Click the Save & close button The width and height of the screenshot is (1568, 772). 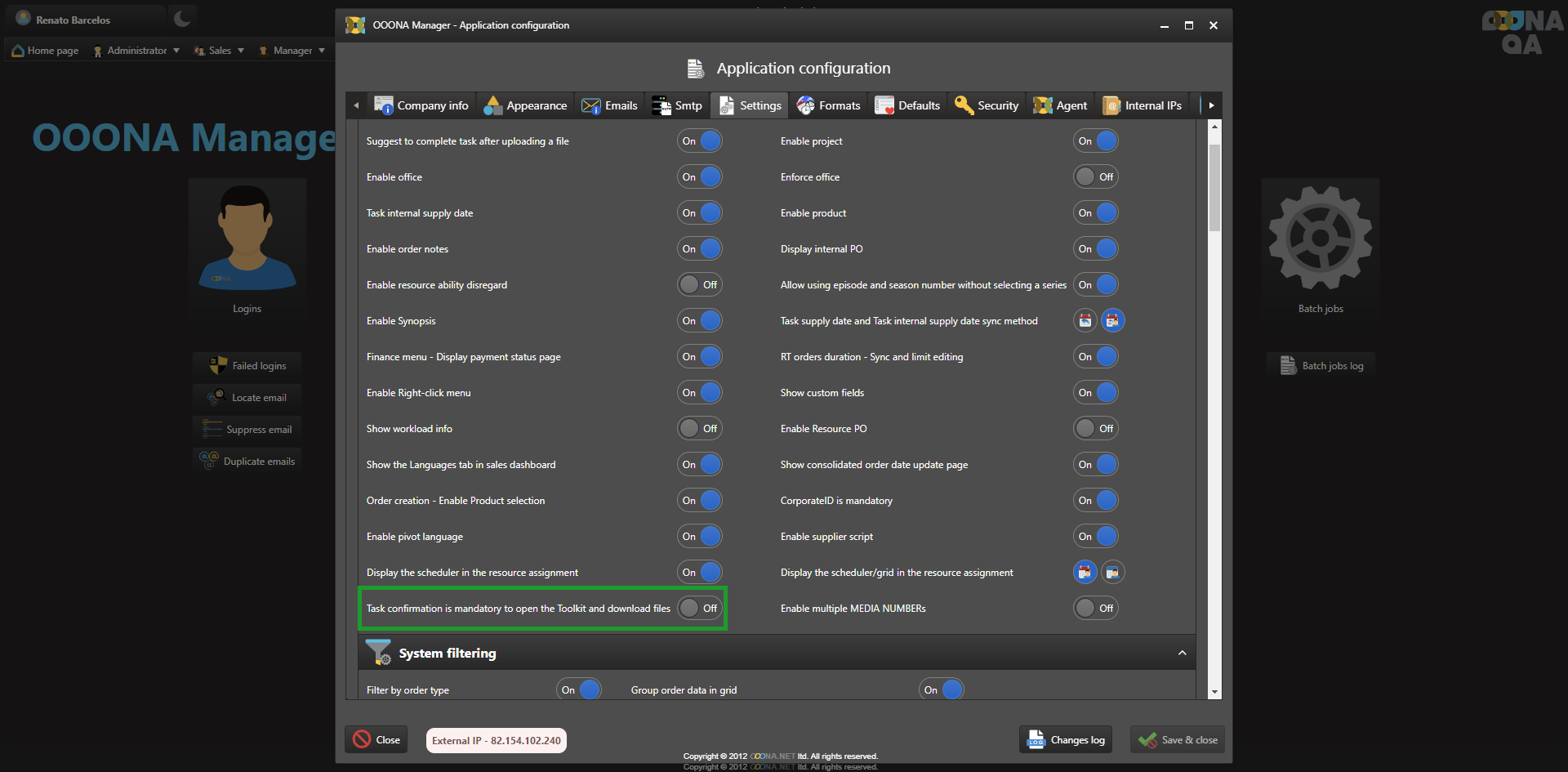(x=1178, y=740)
